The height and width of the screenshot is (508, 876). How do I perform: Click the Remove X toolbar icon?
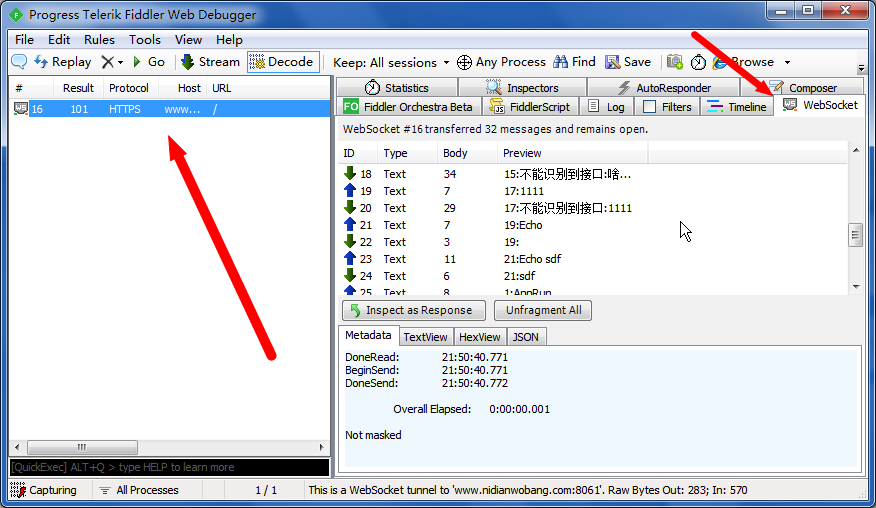107,62
